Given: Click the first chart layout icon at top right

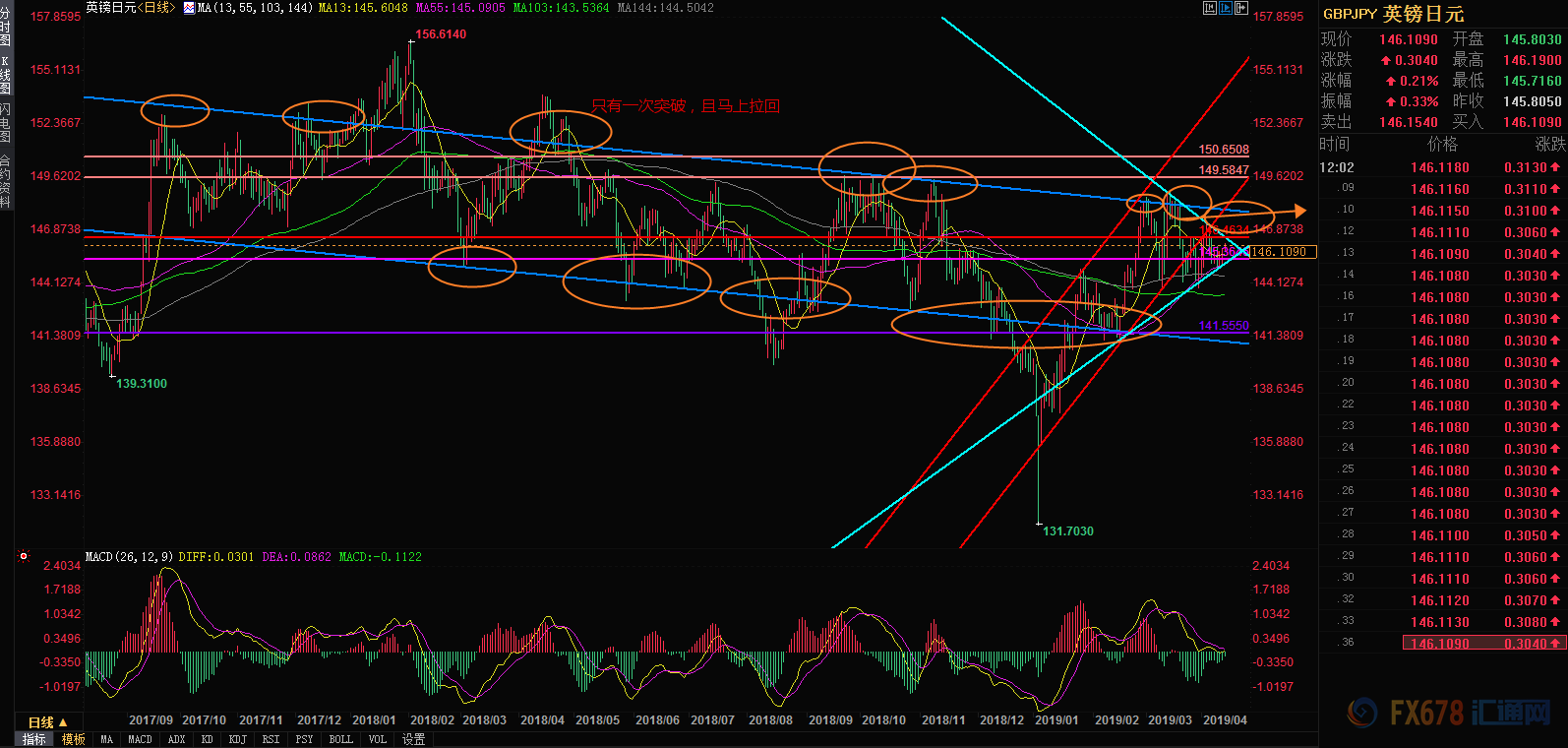Looking at the screenshot, I should [x=1210, y=8].
